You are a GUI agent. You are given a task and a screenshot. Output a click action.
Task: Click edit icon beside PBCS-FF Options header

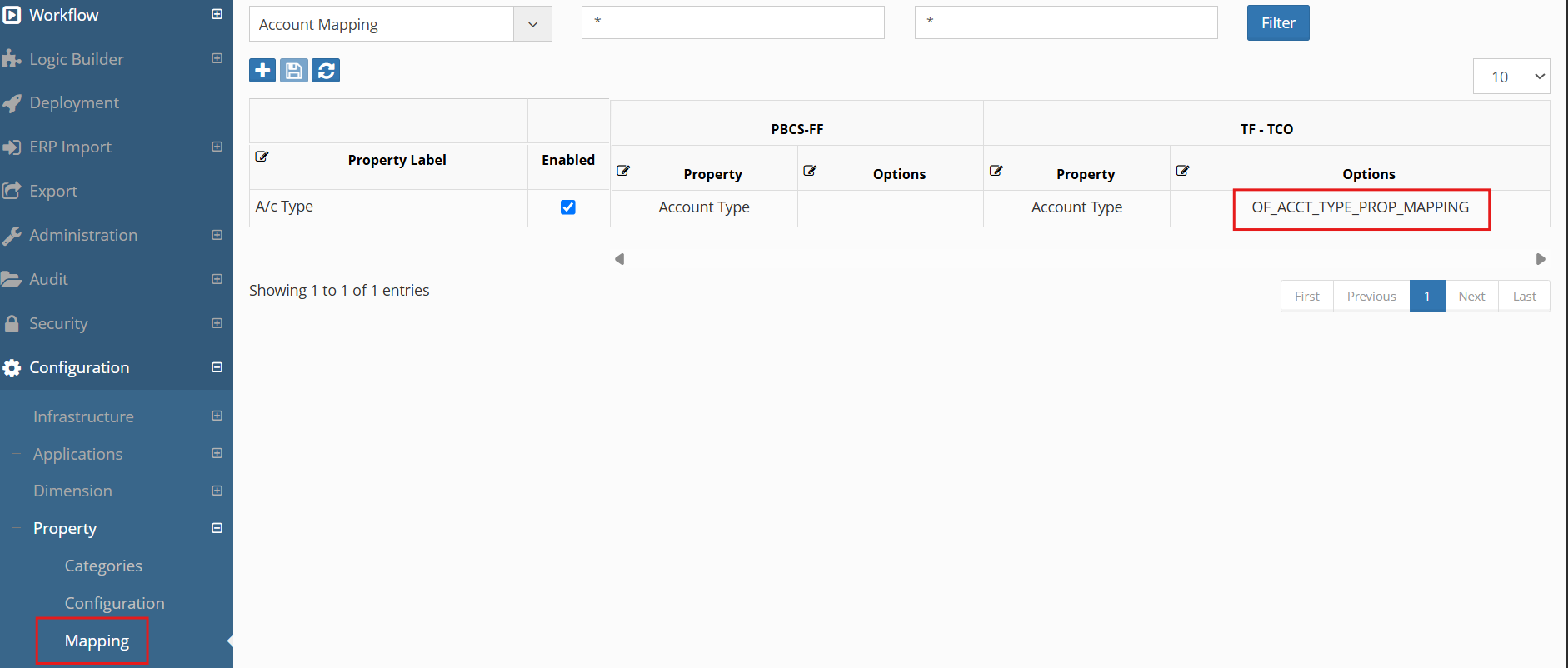pos(810,171)
